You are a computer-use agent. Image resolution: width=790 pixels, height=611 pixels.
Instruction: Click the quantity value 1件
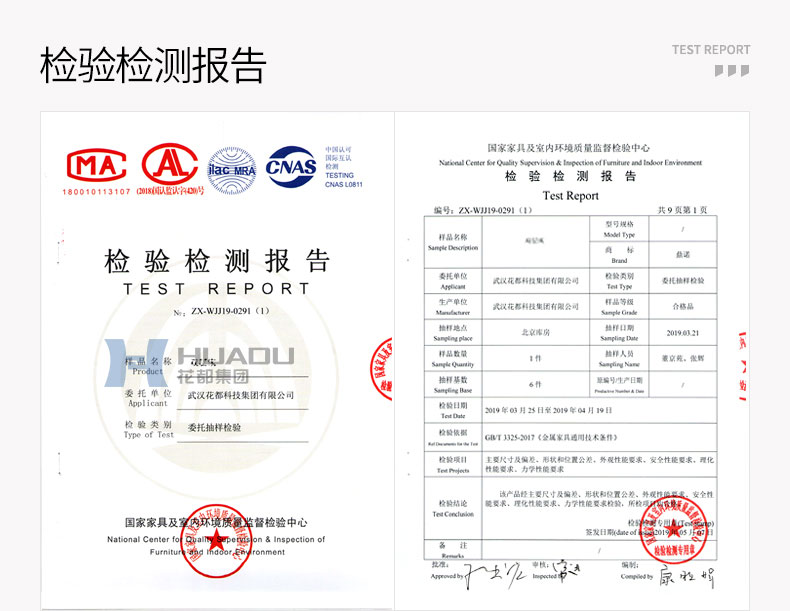click(535, 359)
